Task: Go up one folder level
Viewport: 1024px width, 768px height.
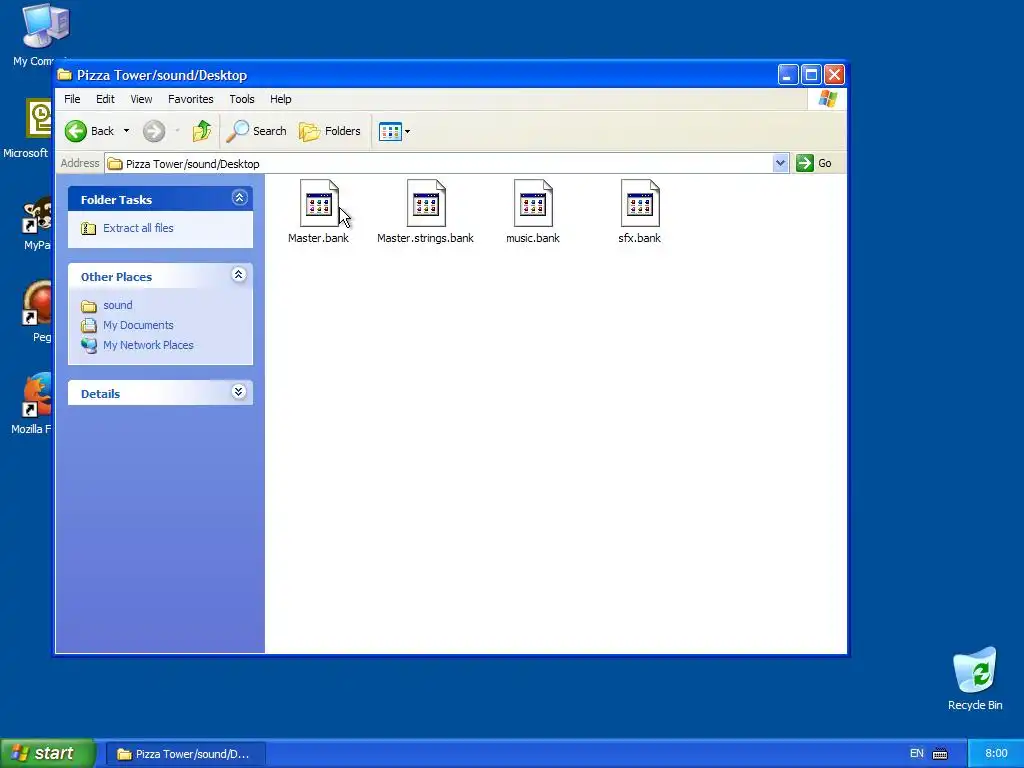Action: (202, 131)
